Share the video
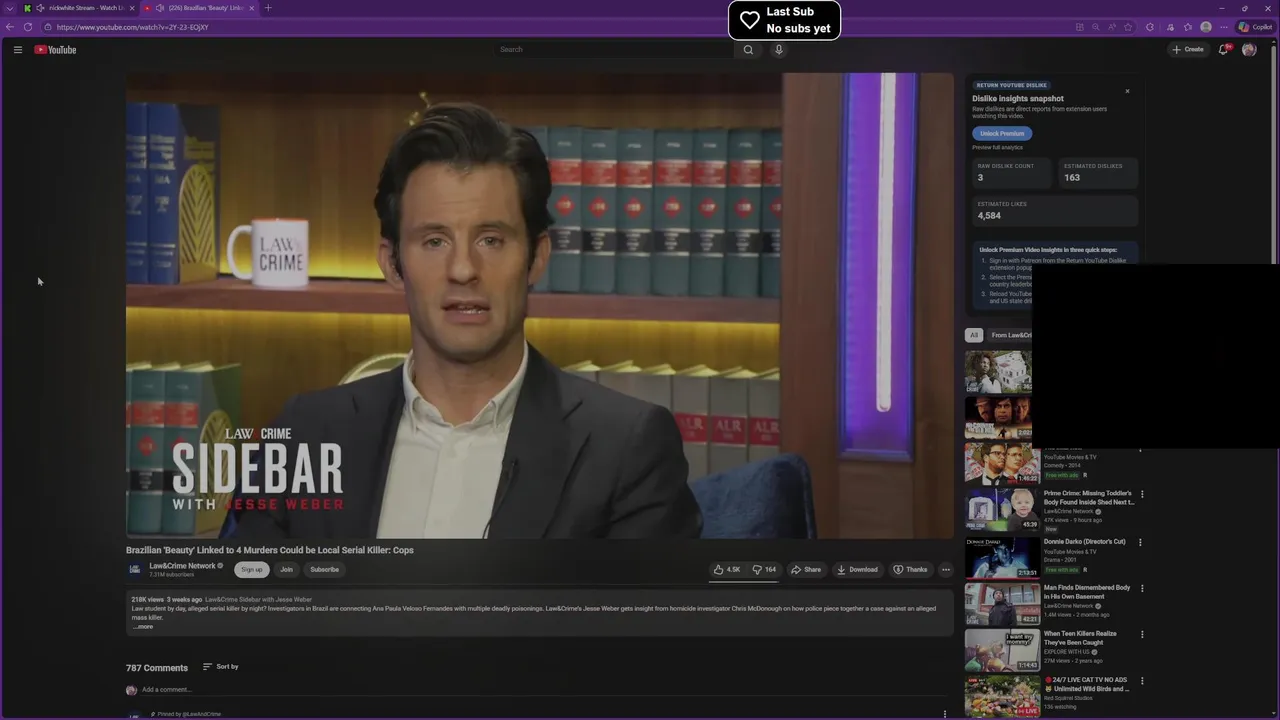Viewport: 1280px width, 720px height. [x=806, y=570]
